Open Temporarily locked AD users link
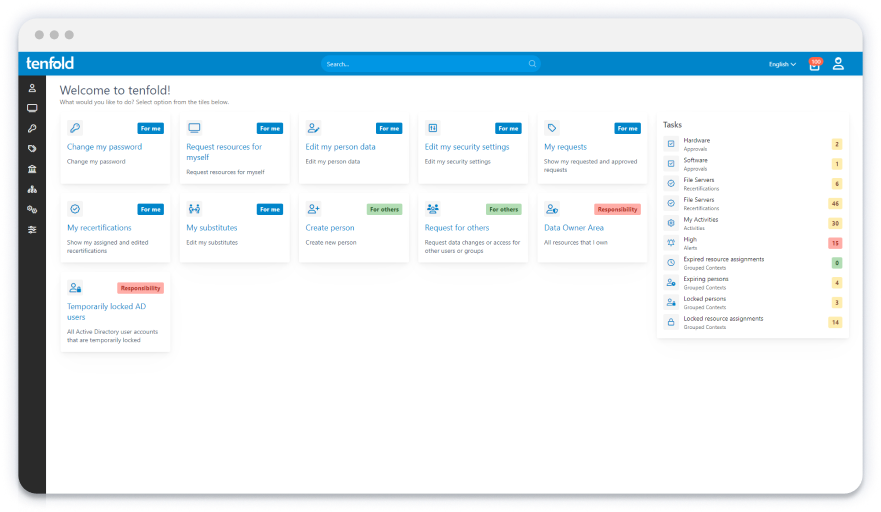This screenshot has width=881, height=512. [106, 311]
